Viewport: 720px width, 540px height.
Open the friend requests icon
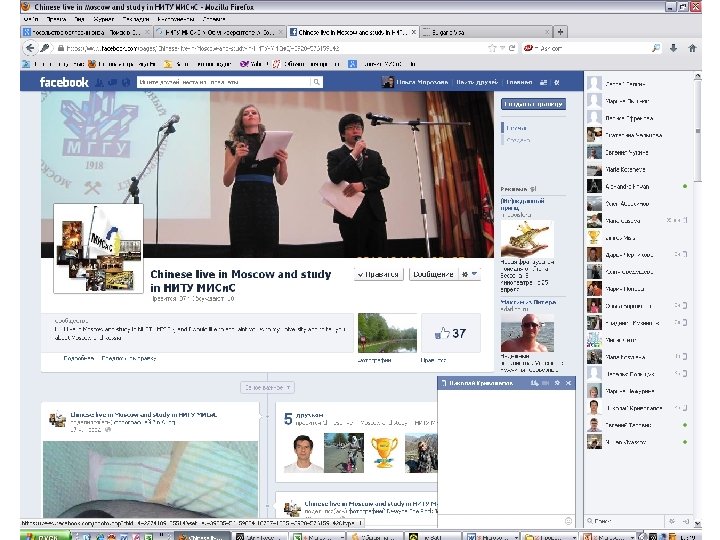click(x=99, y=83)
